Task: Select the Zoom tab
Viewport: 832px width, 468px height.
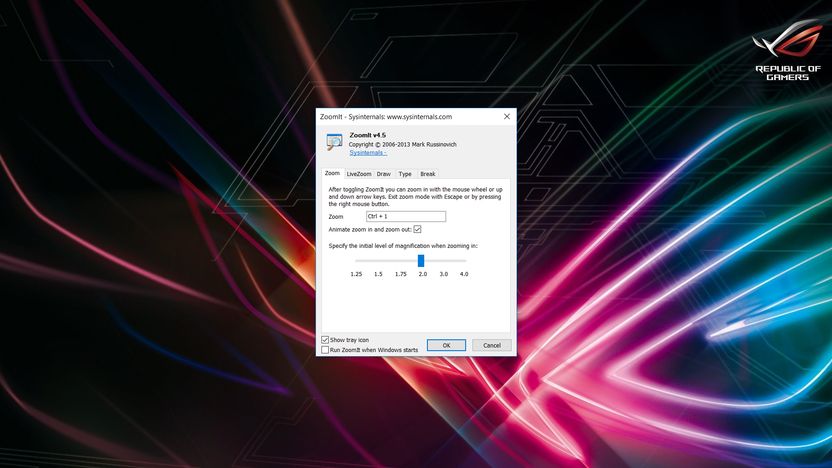Action: click(332, 173)
